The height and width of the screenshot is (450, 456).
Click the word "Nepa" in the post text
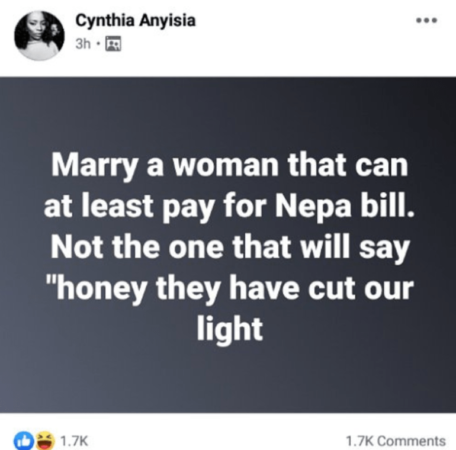[x=313, y=207]
